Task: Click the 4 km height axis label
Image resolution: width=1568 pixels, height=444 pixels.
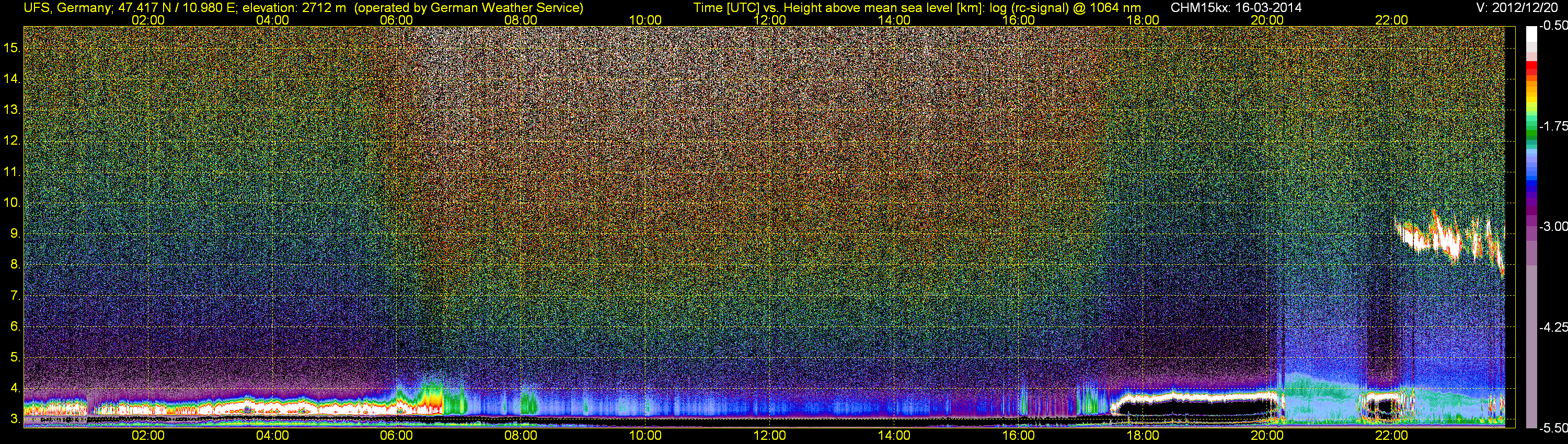Action: click(x=15, y=388)
